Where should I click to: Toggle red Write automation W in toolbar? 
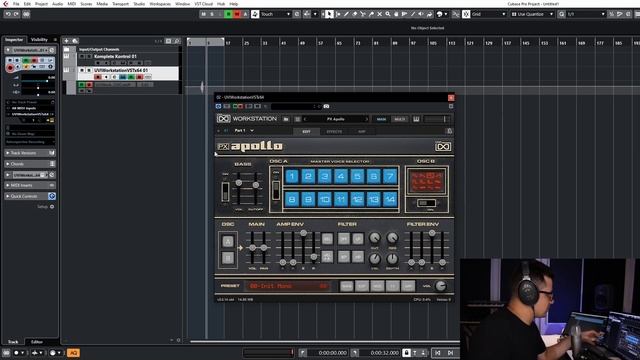click(237, 14)
